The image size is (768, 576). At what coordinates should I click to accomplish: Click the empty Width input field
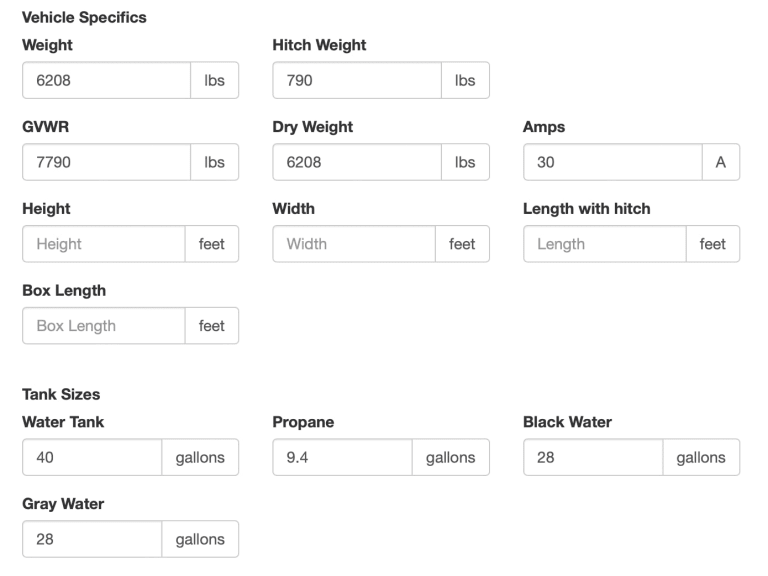click(354, 244)
